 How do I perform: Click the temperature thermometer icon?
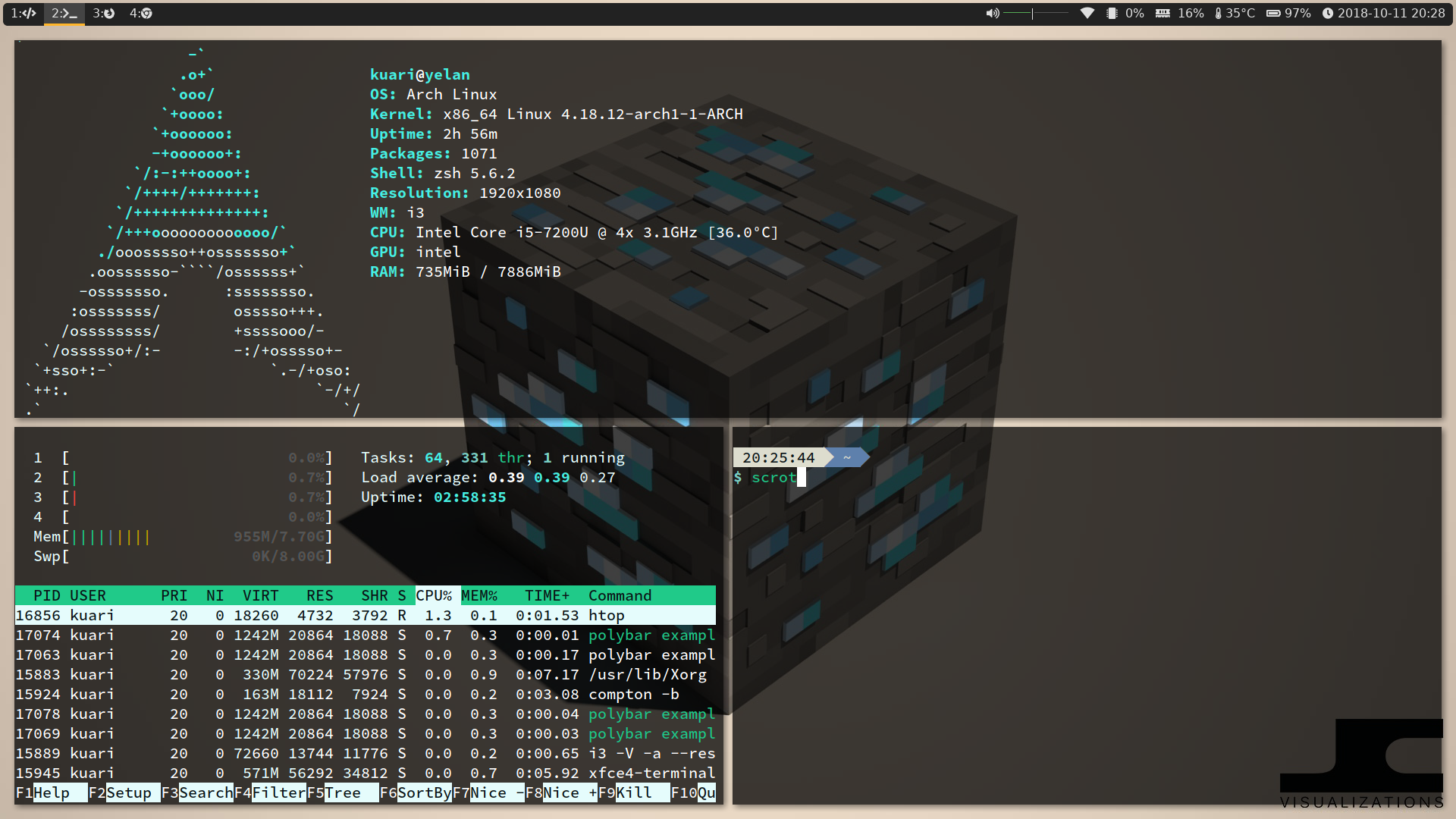click(1218, 13)
